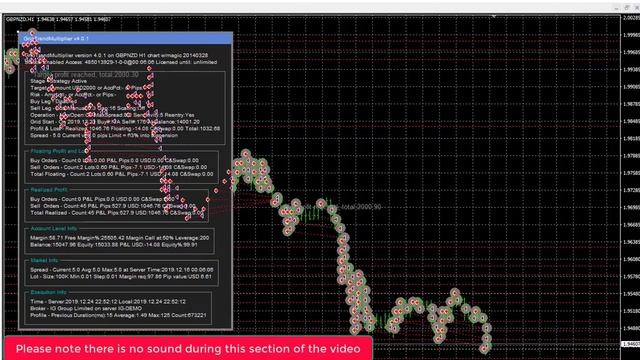Click the 'Buy Leg' status row
The height and width of the screenshot is (360, 640).
tap(53, 101)
